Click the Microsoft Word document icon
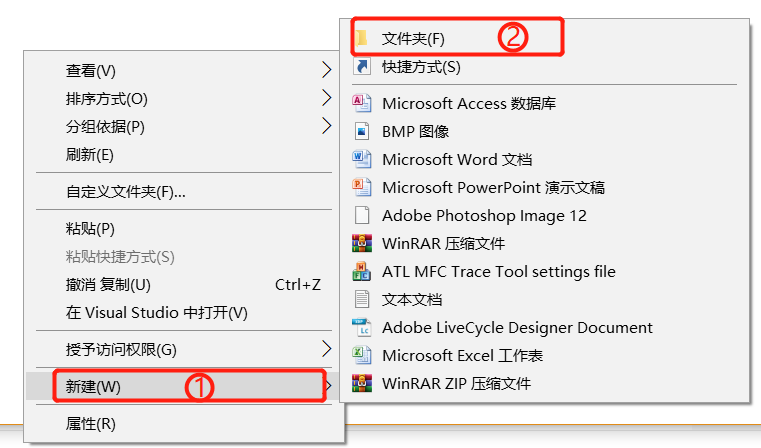The width and height of the screenshot is (761, 448). coord(362,159)
